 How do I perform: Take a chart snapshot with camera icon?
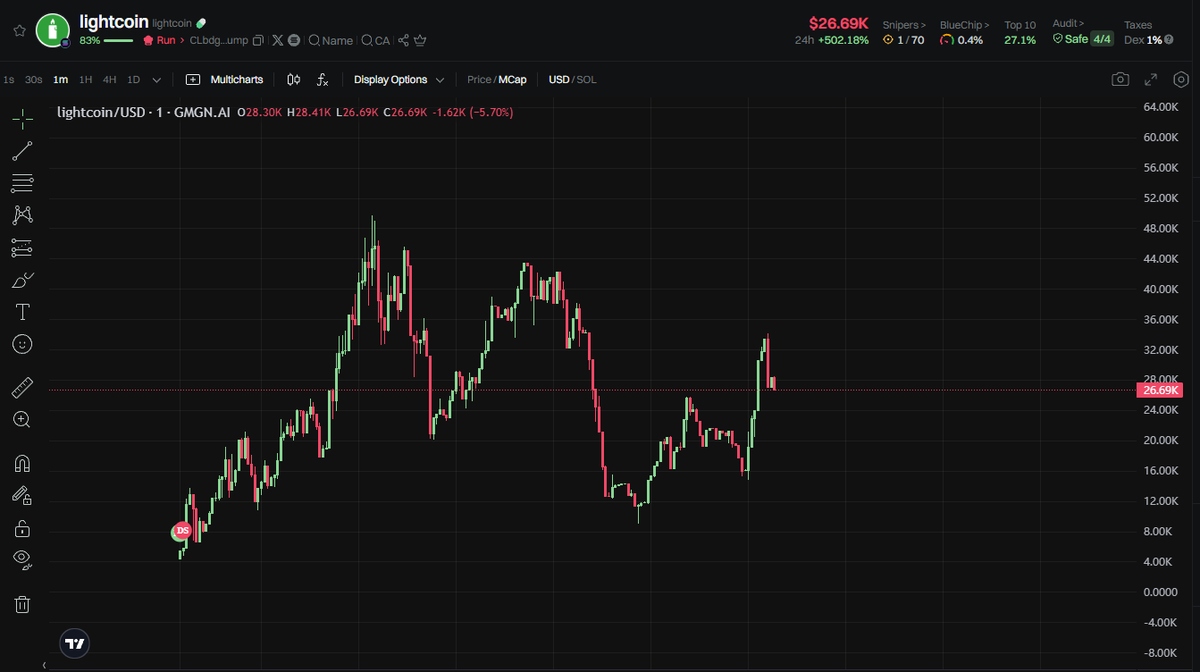[1122, 79]
